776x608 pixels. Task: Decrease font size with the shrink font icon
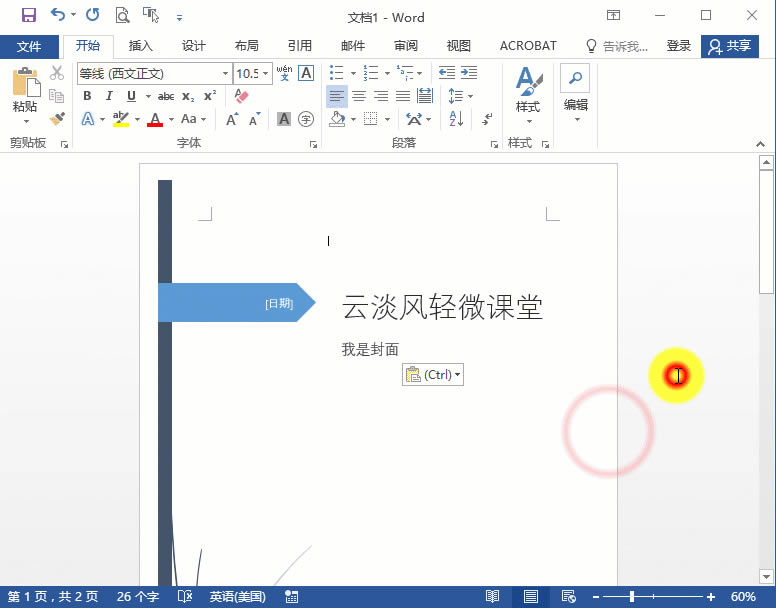coord(255,119)
